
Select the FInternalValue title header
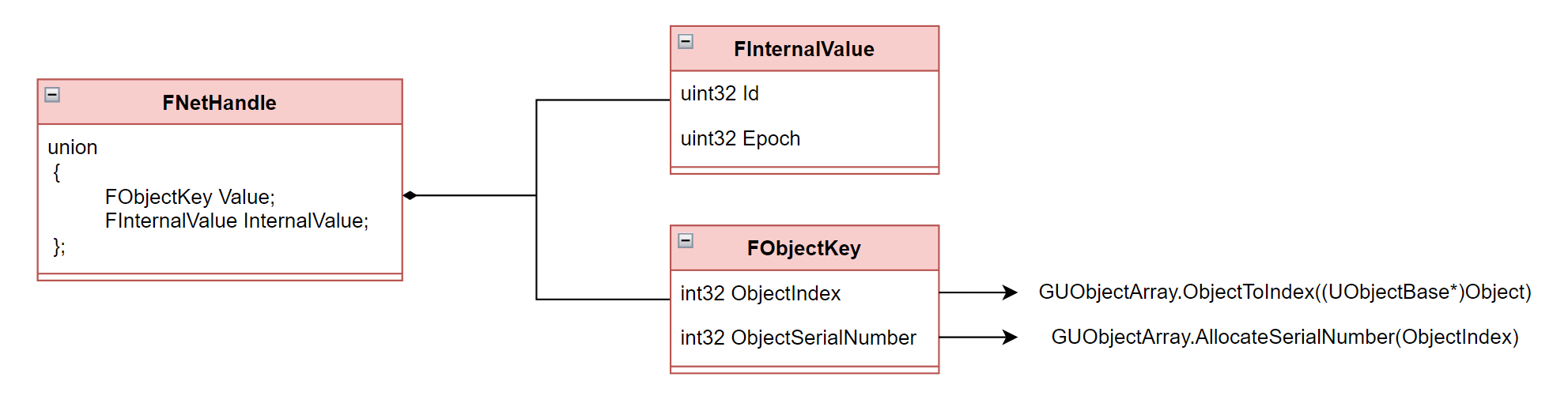click(x=803, y=49)
